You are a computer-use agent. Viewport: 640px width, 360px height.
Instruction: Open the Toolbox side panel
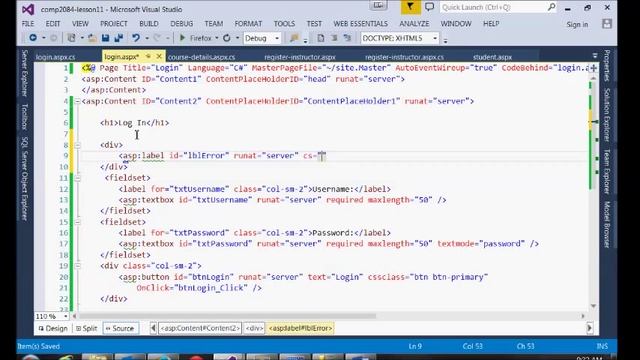click(25, 117)
